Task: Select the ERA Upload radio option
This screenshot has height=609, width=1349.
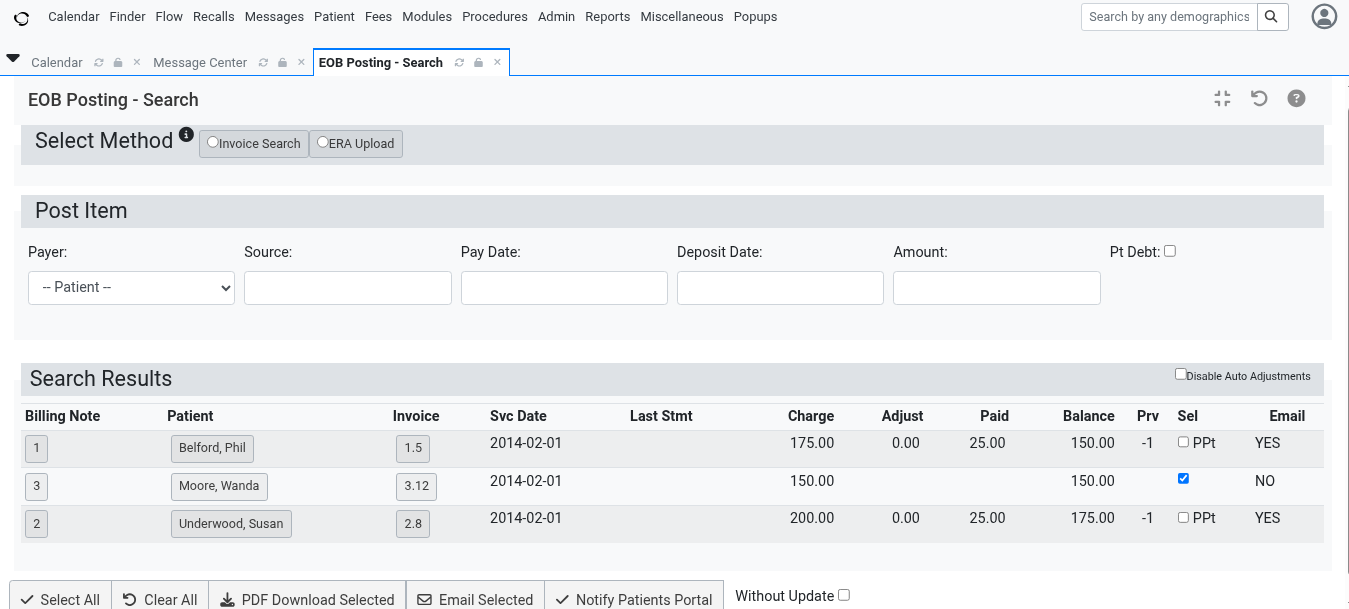Action: coord(323,143)
